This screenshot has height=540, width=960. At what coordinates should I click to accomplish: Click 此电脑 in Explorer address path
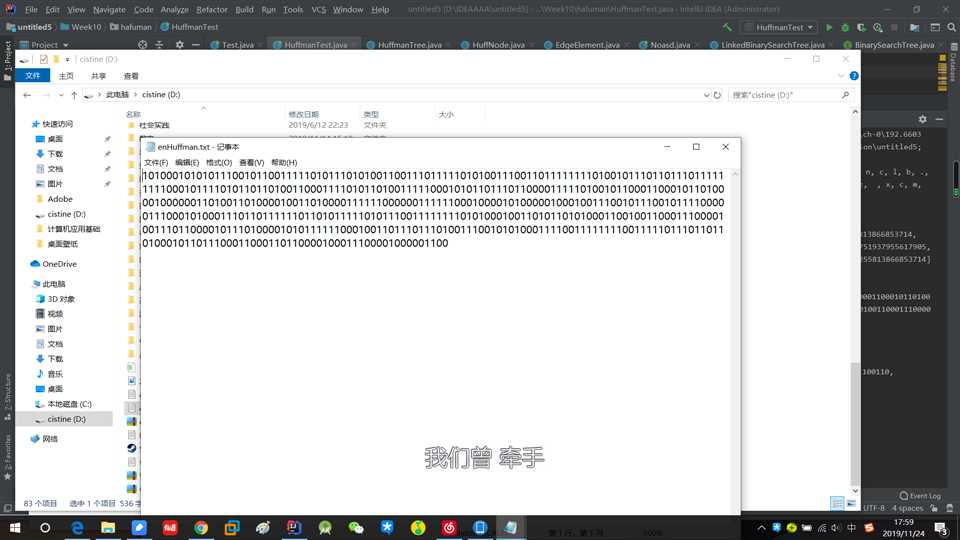point(117,95)
